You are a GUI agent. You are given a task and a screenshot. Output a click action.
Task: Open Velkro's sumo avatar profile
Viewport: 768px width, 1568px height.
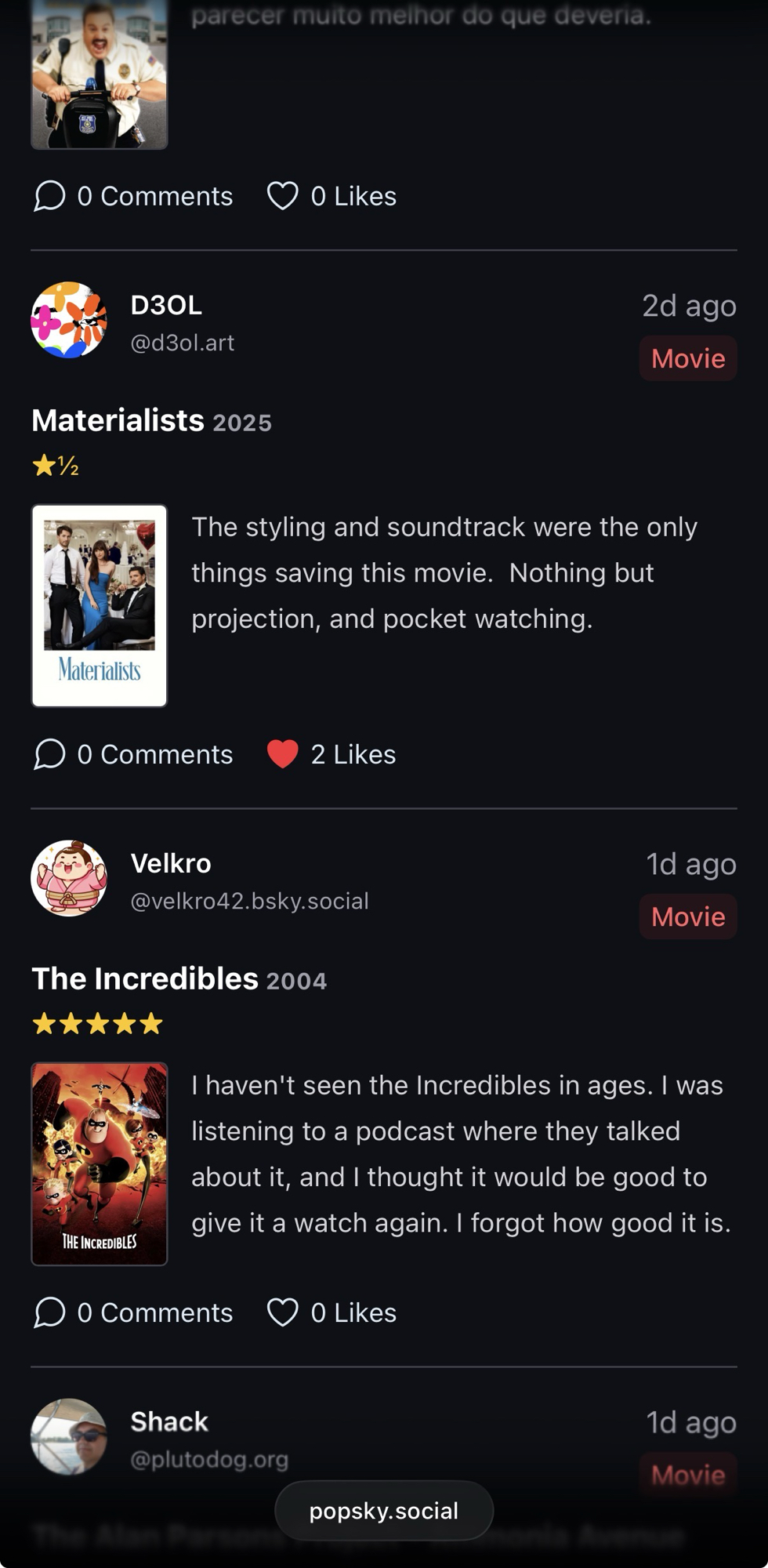(69, 878)
